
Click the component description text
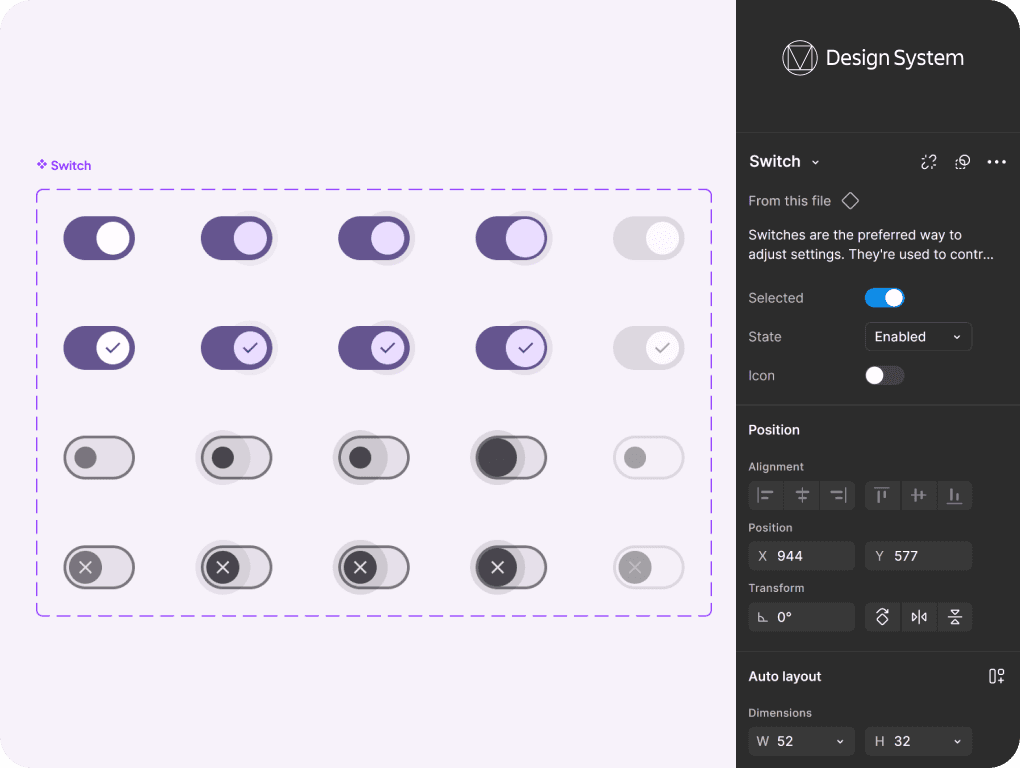[871, 245]
